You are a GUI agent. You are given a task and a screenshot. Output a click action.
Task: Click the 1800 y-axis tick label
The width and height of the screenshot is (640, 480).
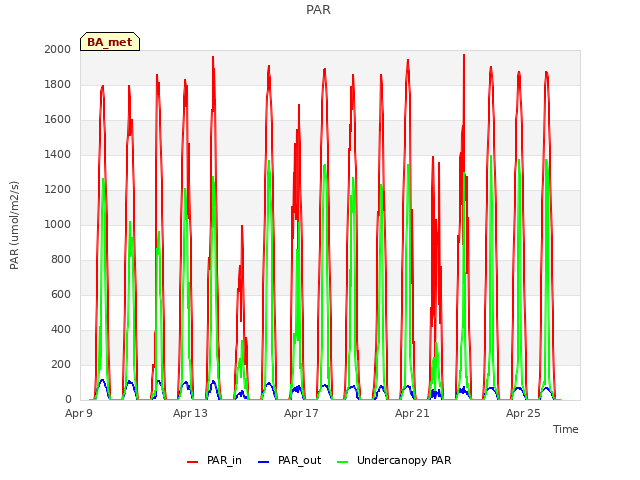pyautogui.click(x=58, y=84)
